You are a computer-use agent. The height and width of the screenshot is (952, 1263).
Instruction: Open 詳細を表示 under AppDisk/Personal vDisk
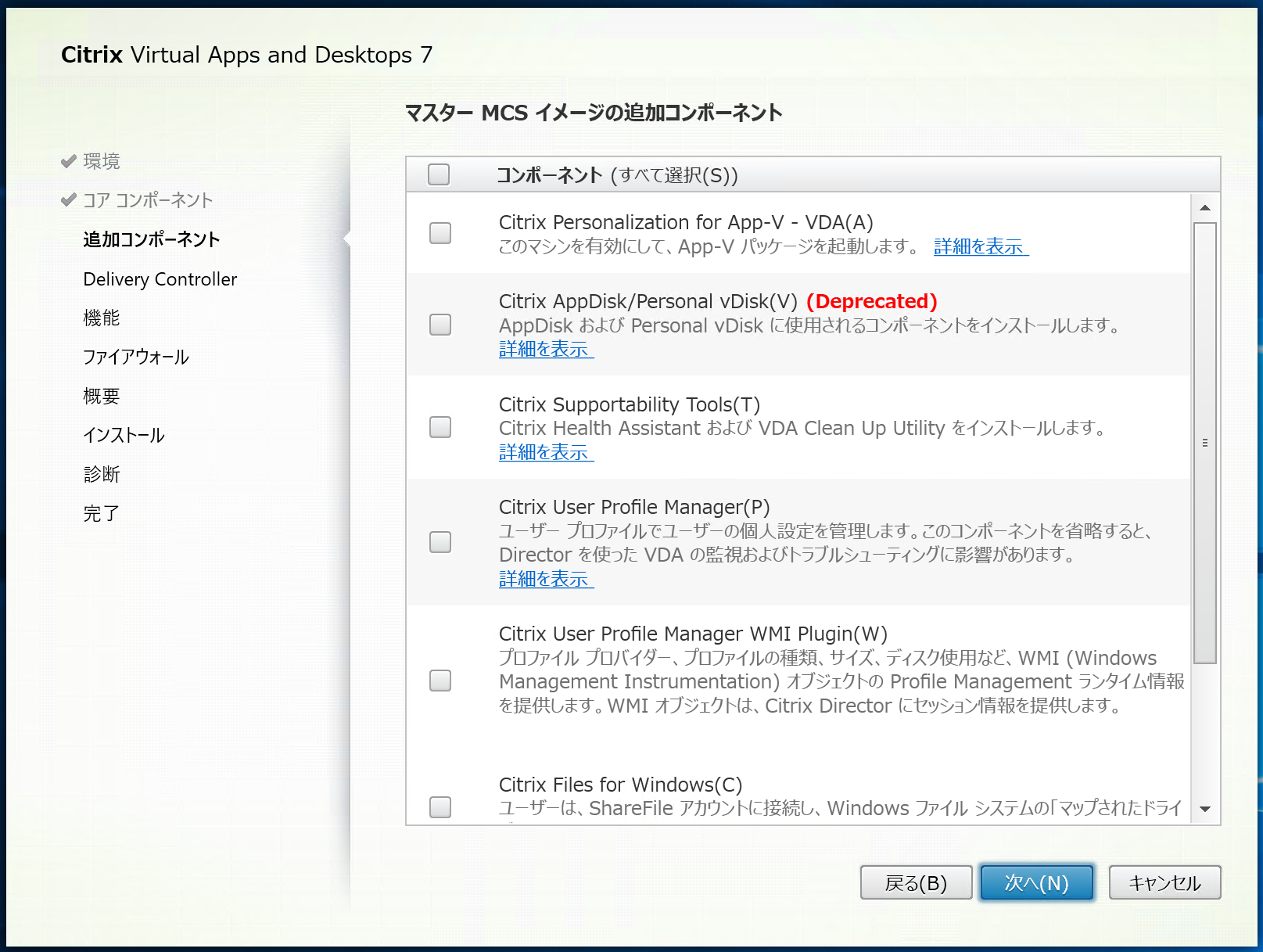pyautogui.click(x=545, y=350)
